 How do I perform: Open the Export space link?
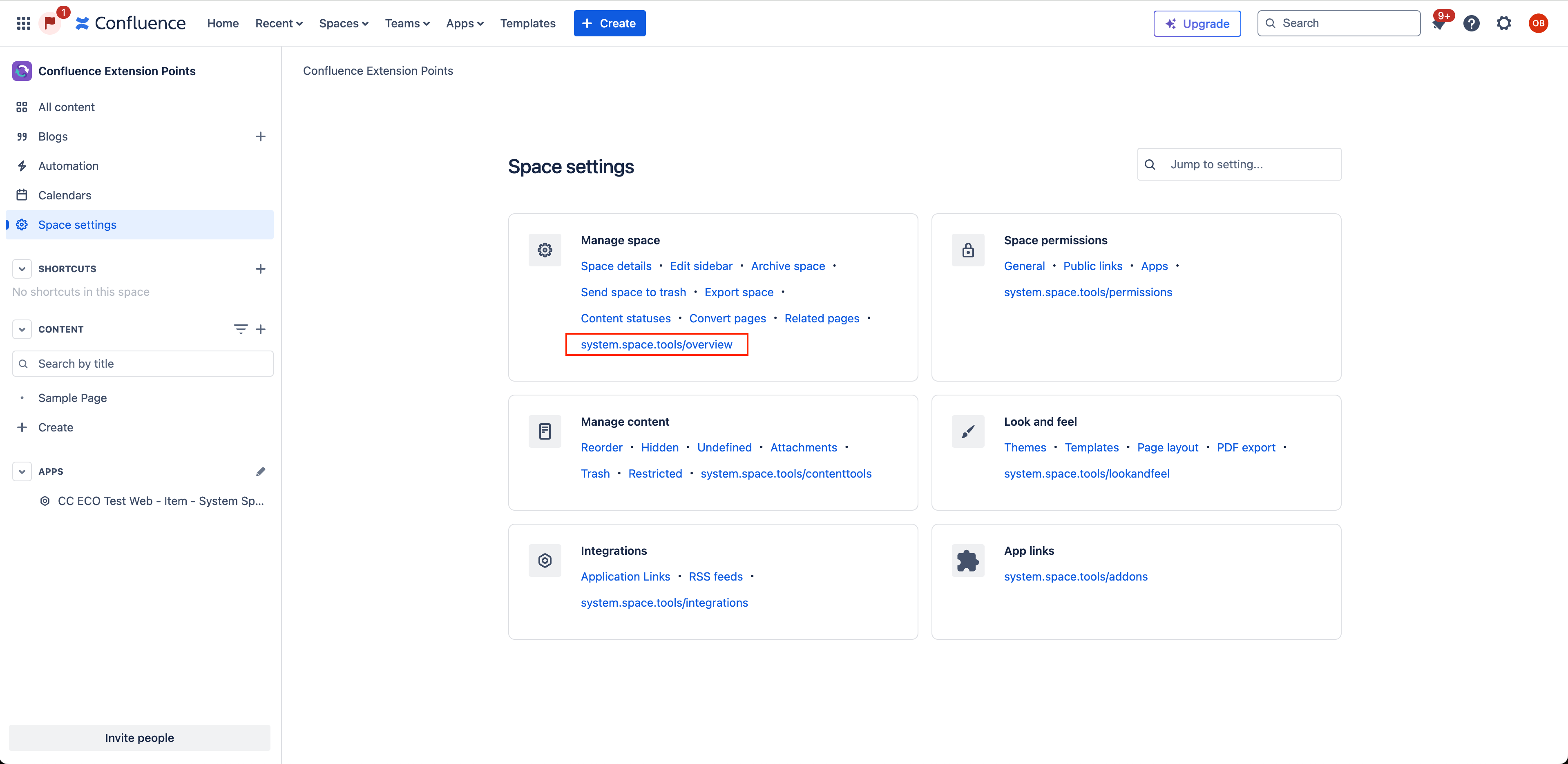(739, 292)
